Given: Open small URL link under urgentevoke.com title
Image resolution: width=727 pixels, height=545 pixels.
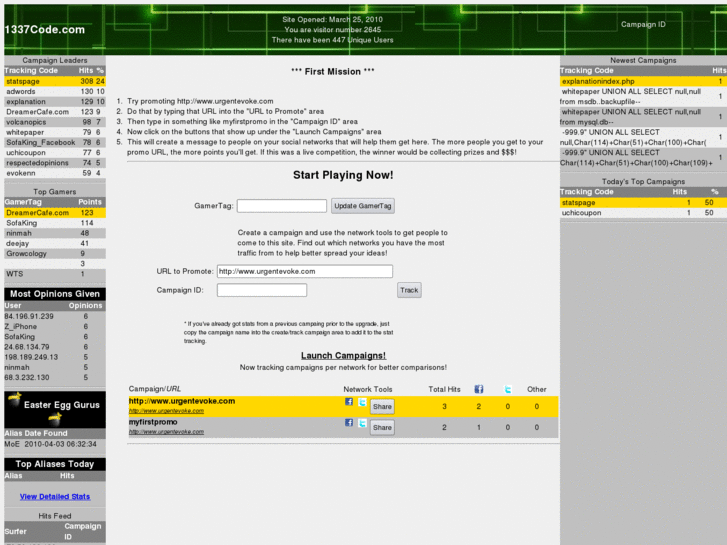Looking at the screenshot, I should (x=166, y=411).
